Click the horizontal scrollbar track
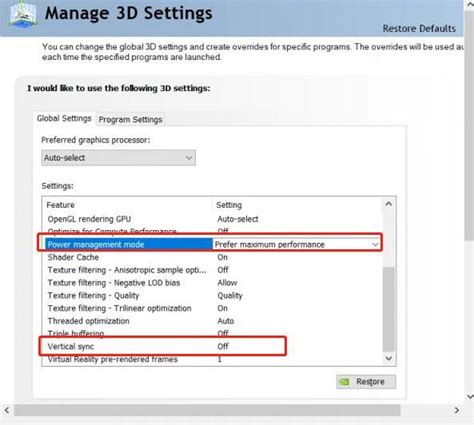Screen dimensions: 474x425 coord(207,410)
